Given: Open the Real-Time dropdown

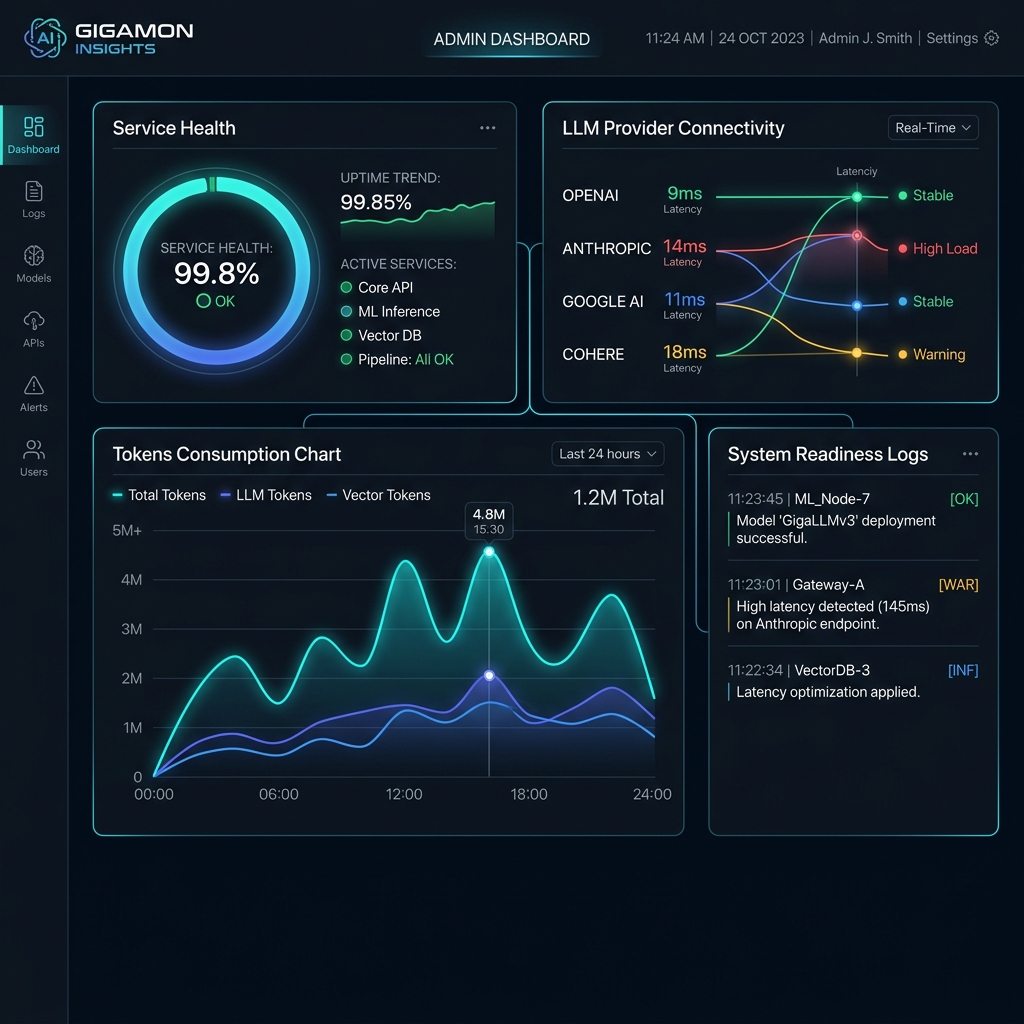Looking at the screenshot, I should coord(933,128).
